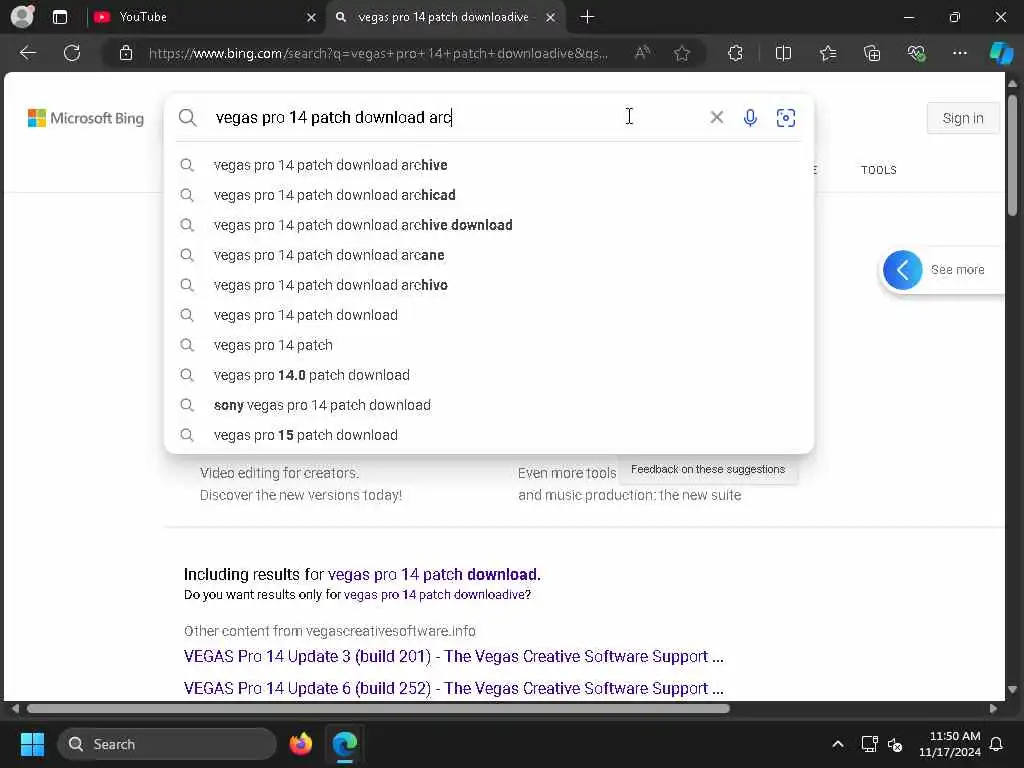This screenshot has width=1024, height=768.
Task: Open the Copilot sidebar icon
Action: 1001,53
